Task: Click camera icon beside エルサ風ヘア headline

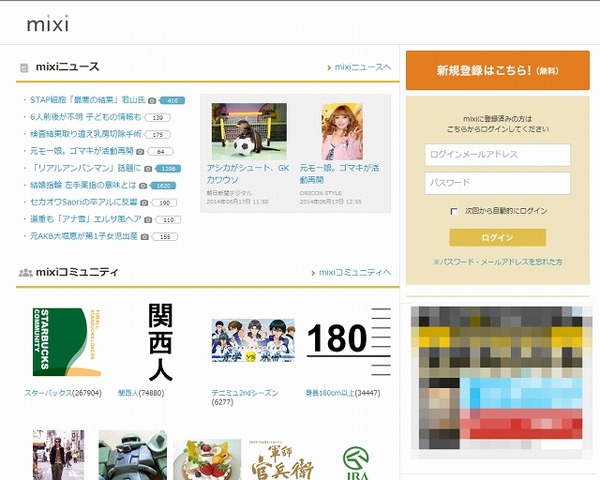Action: coord(148,220)
